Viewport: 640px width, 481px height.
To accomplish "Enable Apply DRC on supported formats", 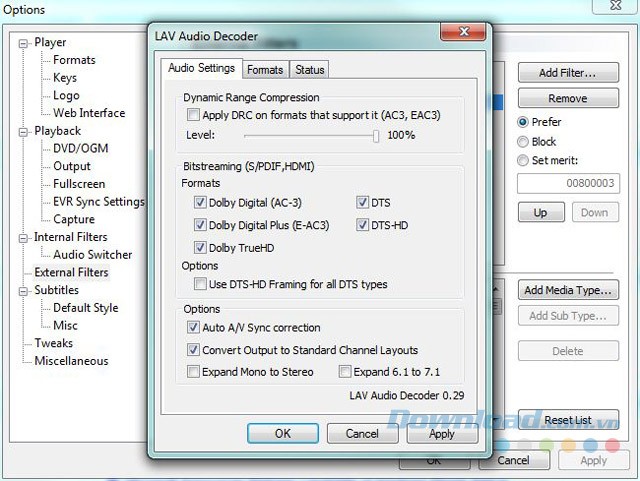I will click(194, 116).
